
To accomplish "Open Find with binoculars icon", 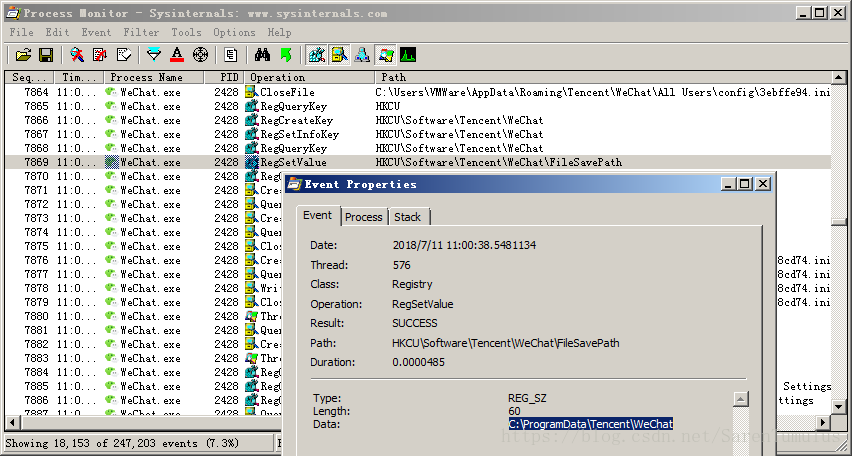I will click(262, 54).
